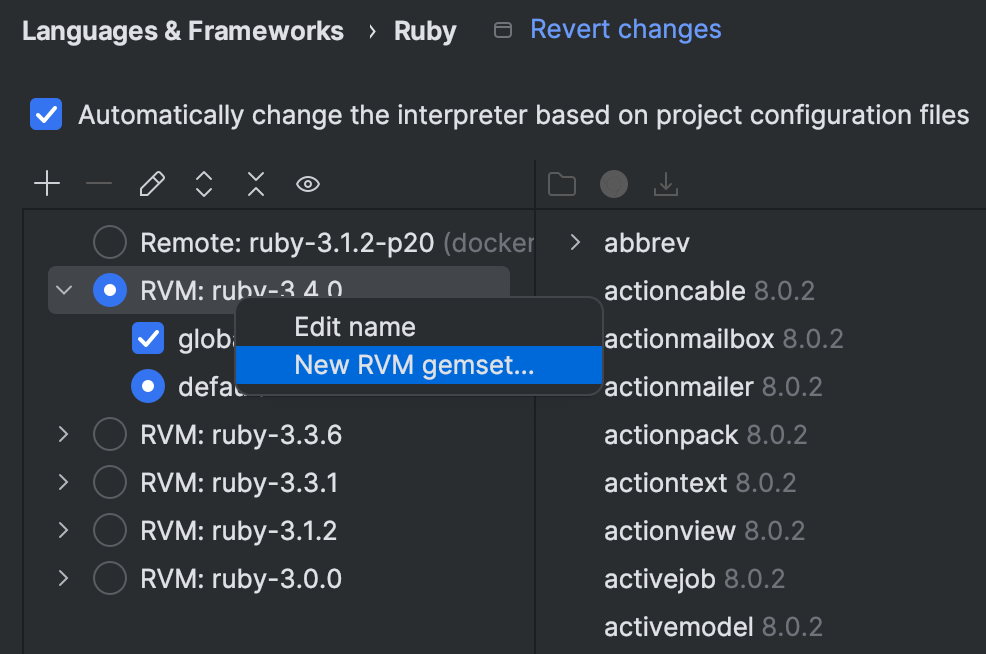Expand the RVM ruby-3.3.6 node
986x654 pixels.
pos(64,434)
